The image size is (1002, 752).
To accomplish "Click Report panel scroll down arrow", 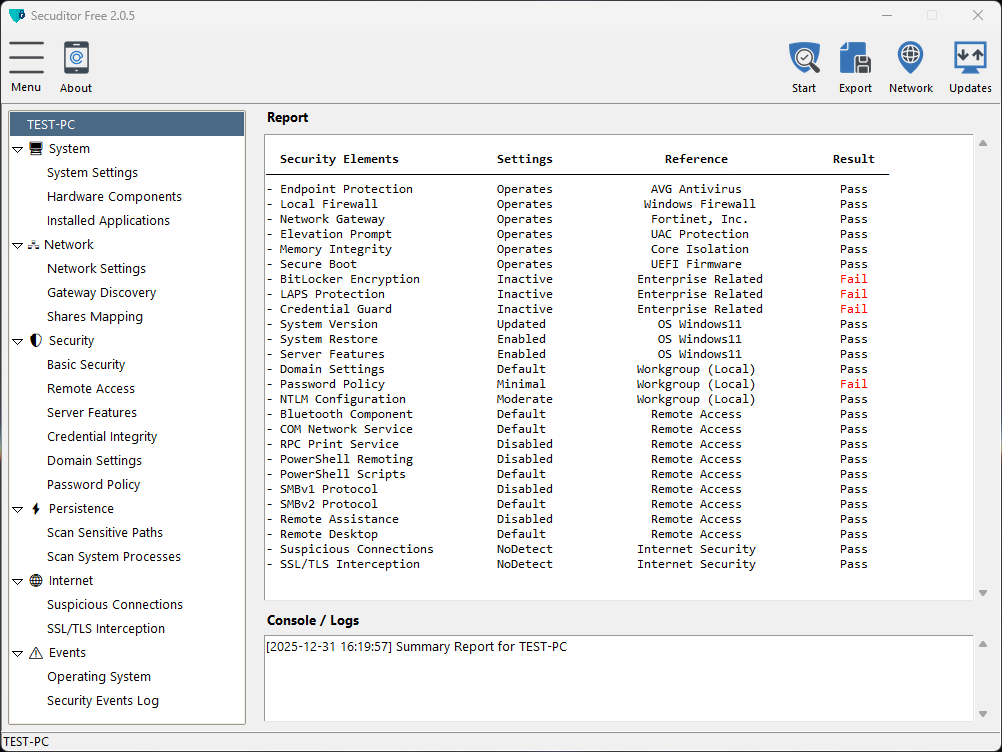I will (x=982, y=593).
